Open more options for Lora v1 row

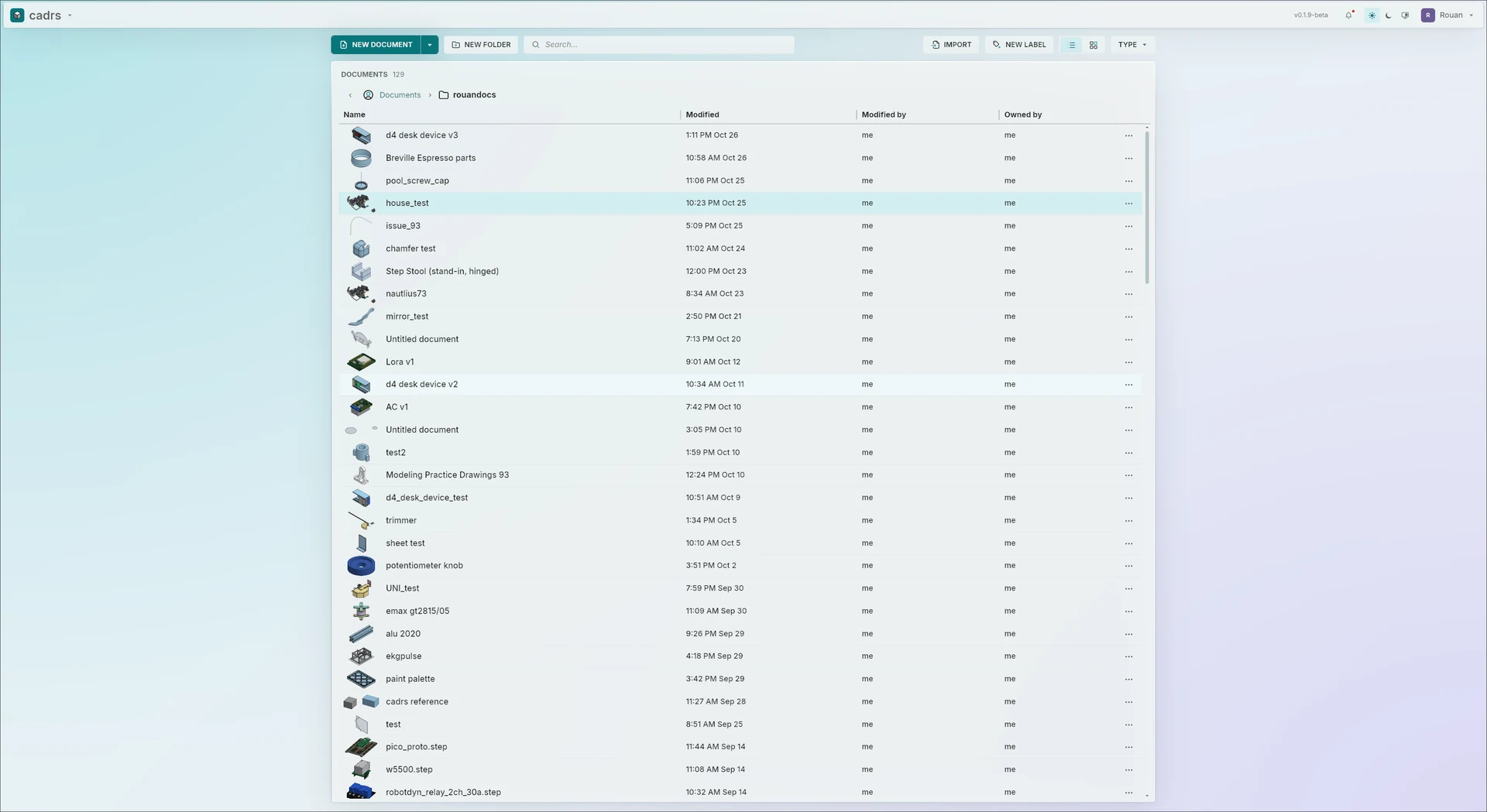[1128, 362]
